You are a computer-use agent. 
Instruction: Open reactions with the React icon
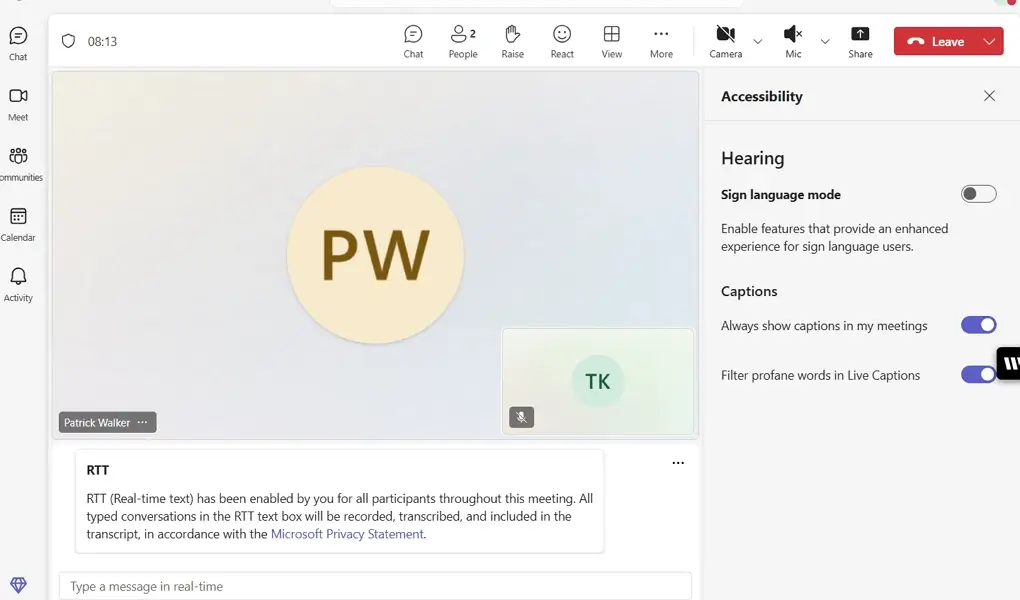click(x=561, y=40)
